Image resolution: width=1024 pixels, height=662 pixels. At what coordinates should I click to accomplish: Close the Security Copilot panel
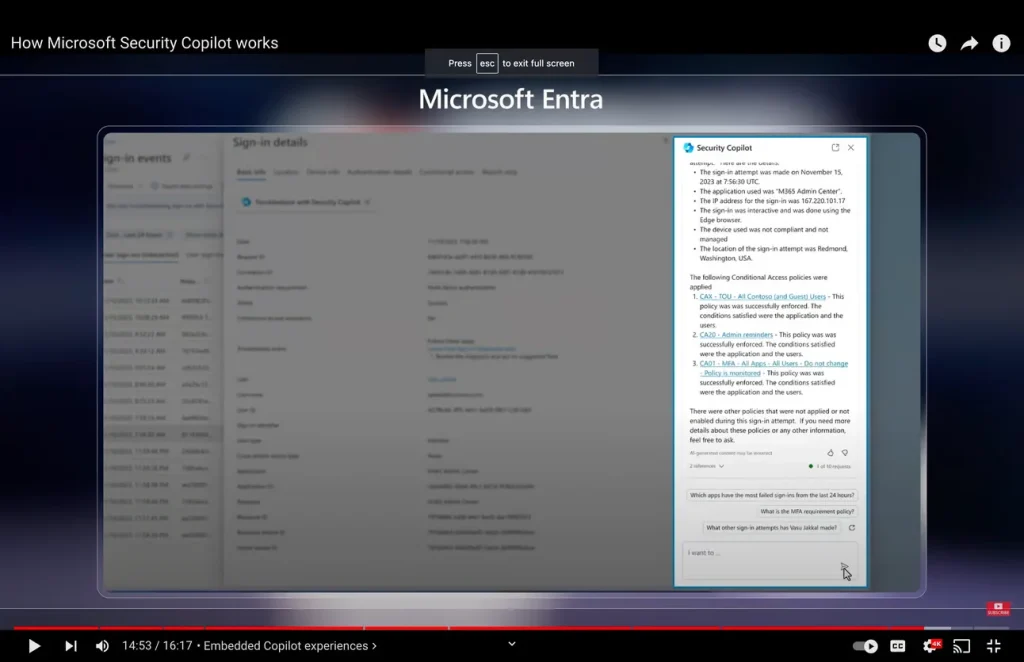pos(851,148)
